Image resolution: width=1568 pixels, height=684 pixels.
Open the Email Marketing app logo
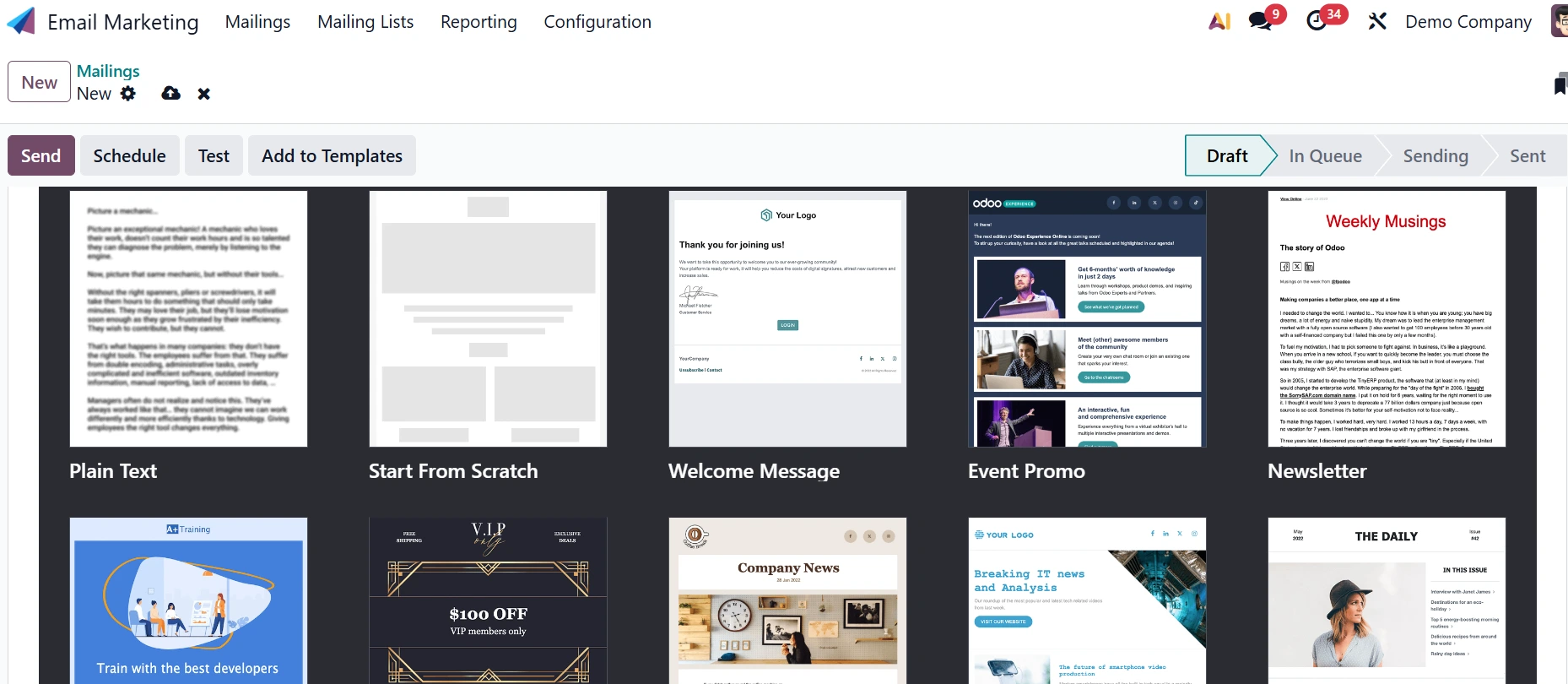pyautogui.click(x=21, y=21)
